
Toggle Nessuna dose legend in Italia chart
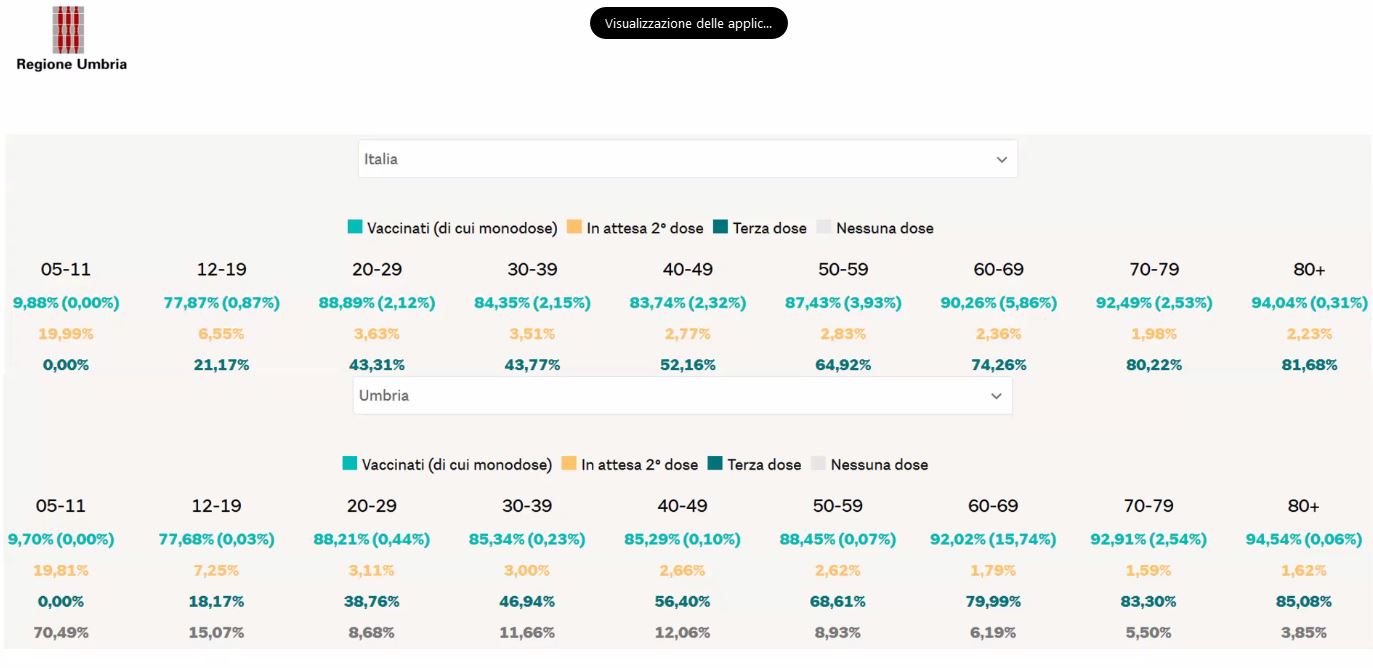(x=824, y=227)
